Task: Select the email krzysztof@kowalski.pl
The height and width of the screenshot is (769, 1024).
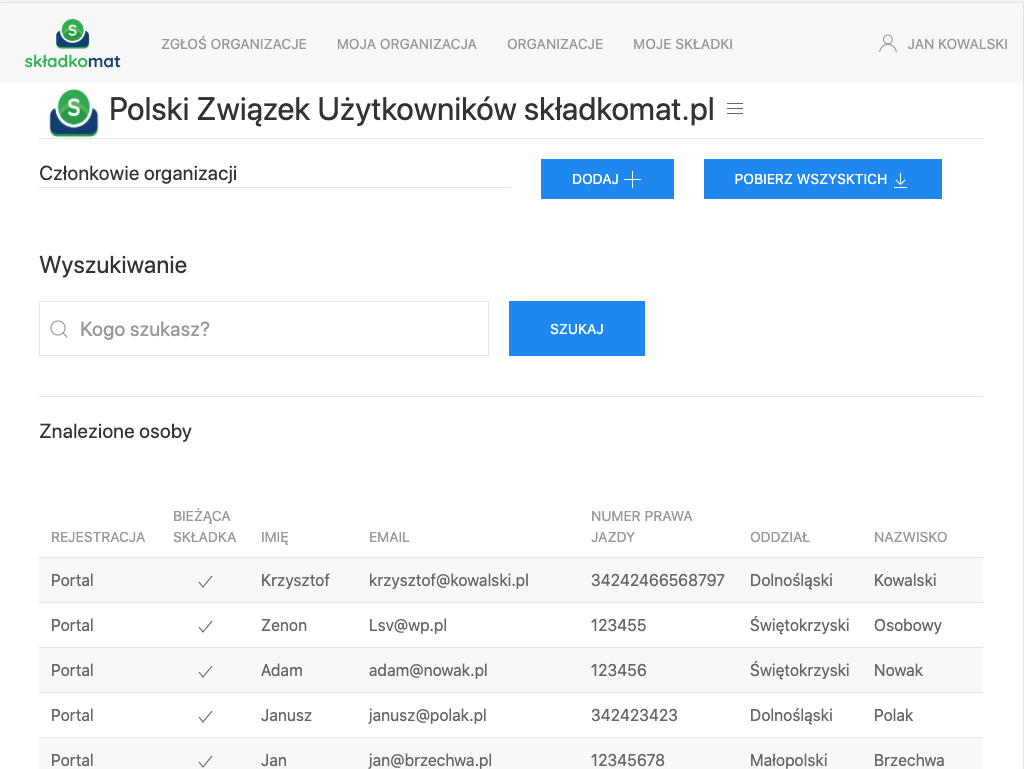Action: [449, 580]
